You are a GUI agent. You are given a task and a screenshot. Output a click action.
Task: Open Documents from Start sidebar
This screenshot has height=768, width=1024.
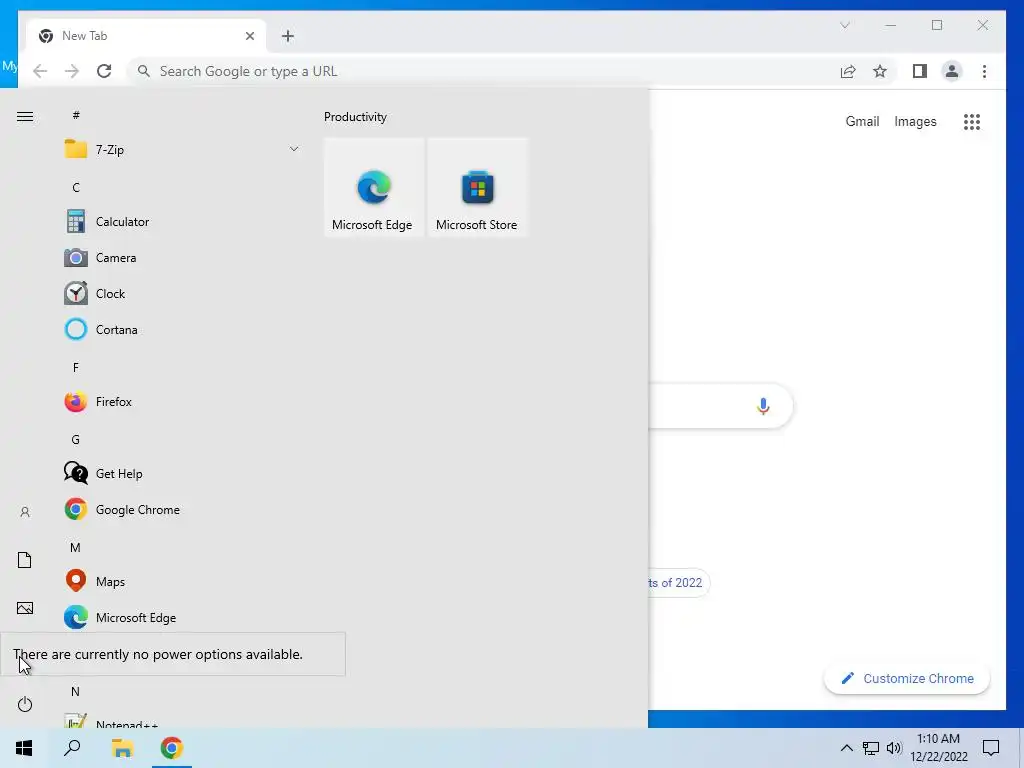(25, 560)
